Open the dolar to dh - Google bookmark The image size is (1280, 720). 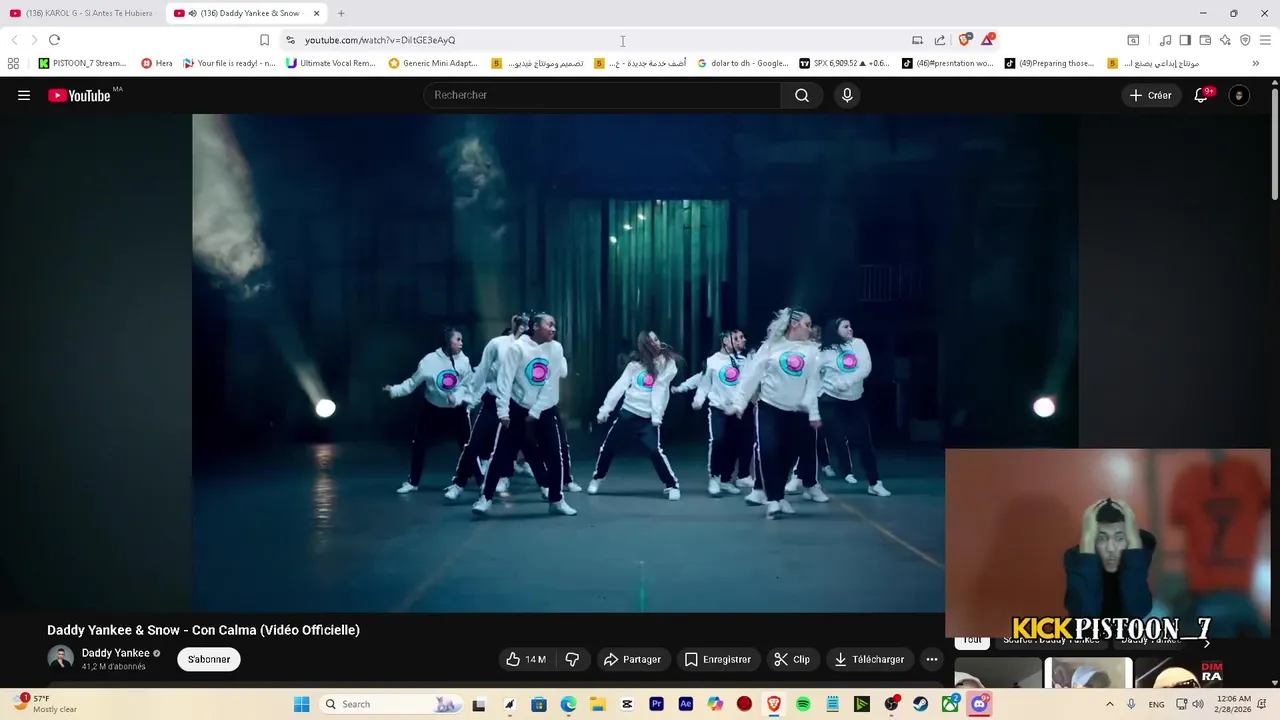(x=743, y=63)
